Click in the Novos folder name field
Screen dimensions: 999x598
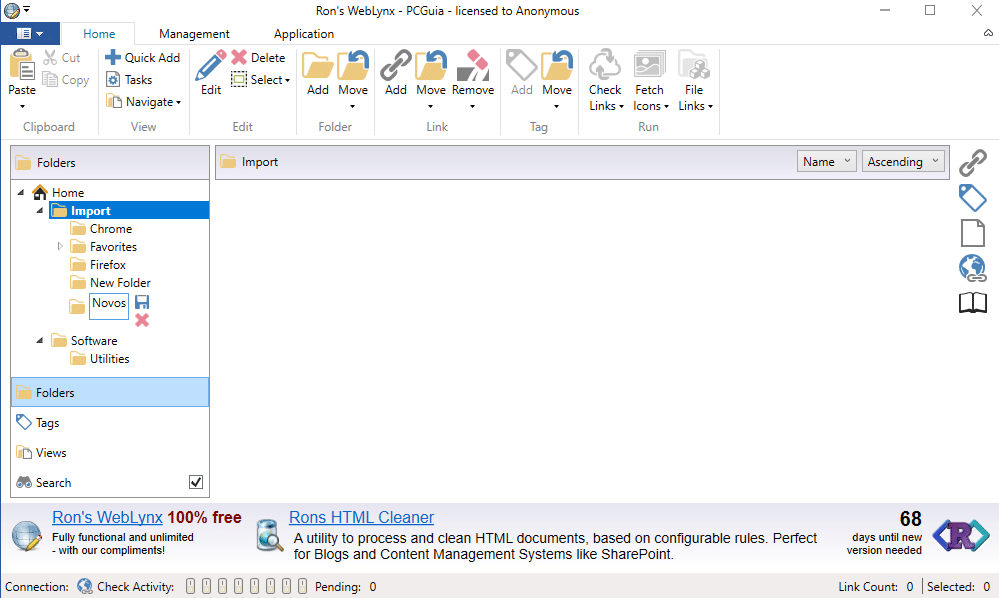(109, 306)
